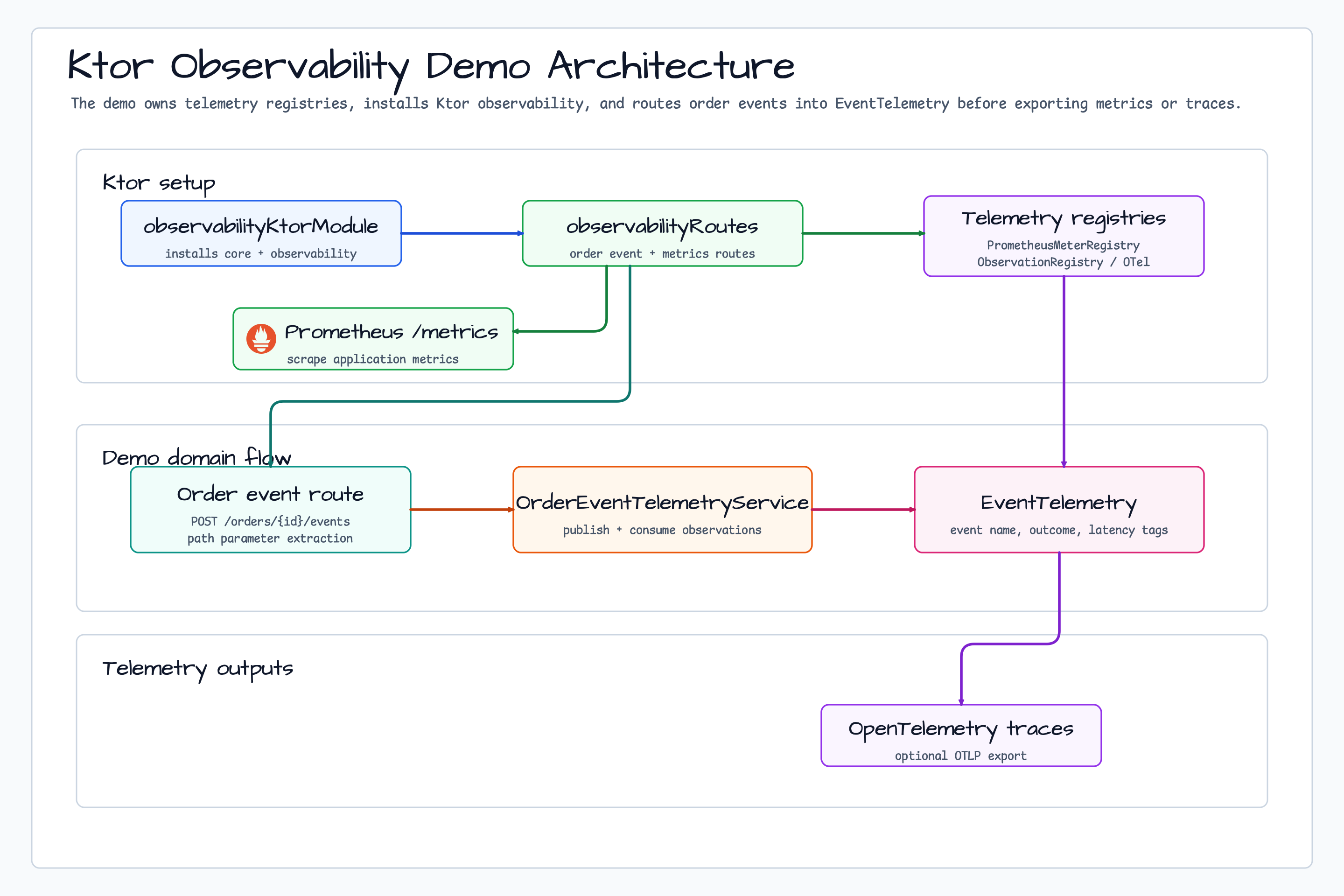1344x896 pixels.
Task: Click 'event name, outcome, latency tags' text
Action: pyautogui.click(x=1059, y=530)
